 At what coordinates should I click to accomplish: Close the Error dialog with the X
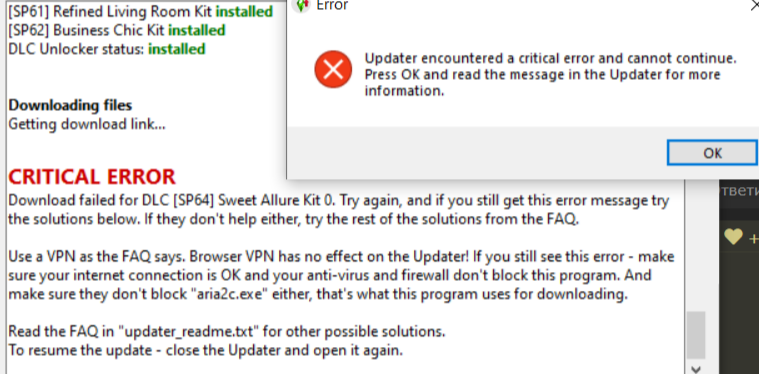pyautogui.click(x=754, y=5)
